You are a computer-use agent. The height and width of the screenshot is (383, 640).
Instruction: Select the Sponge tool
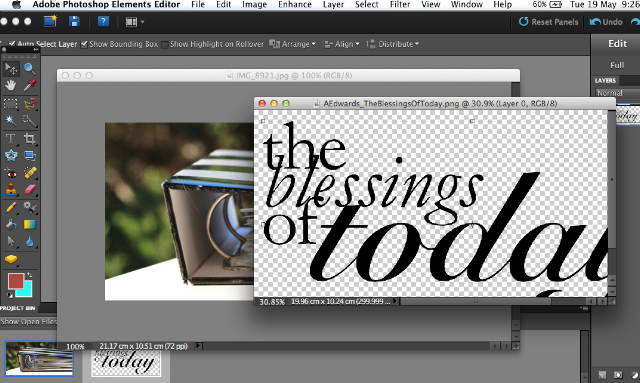click(x=11, y=259)
